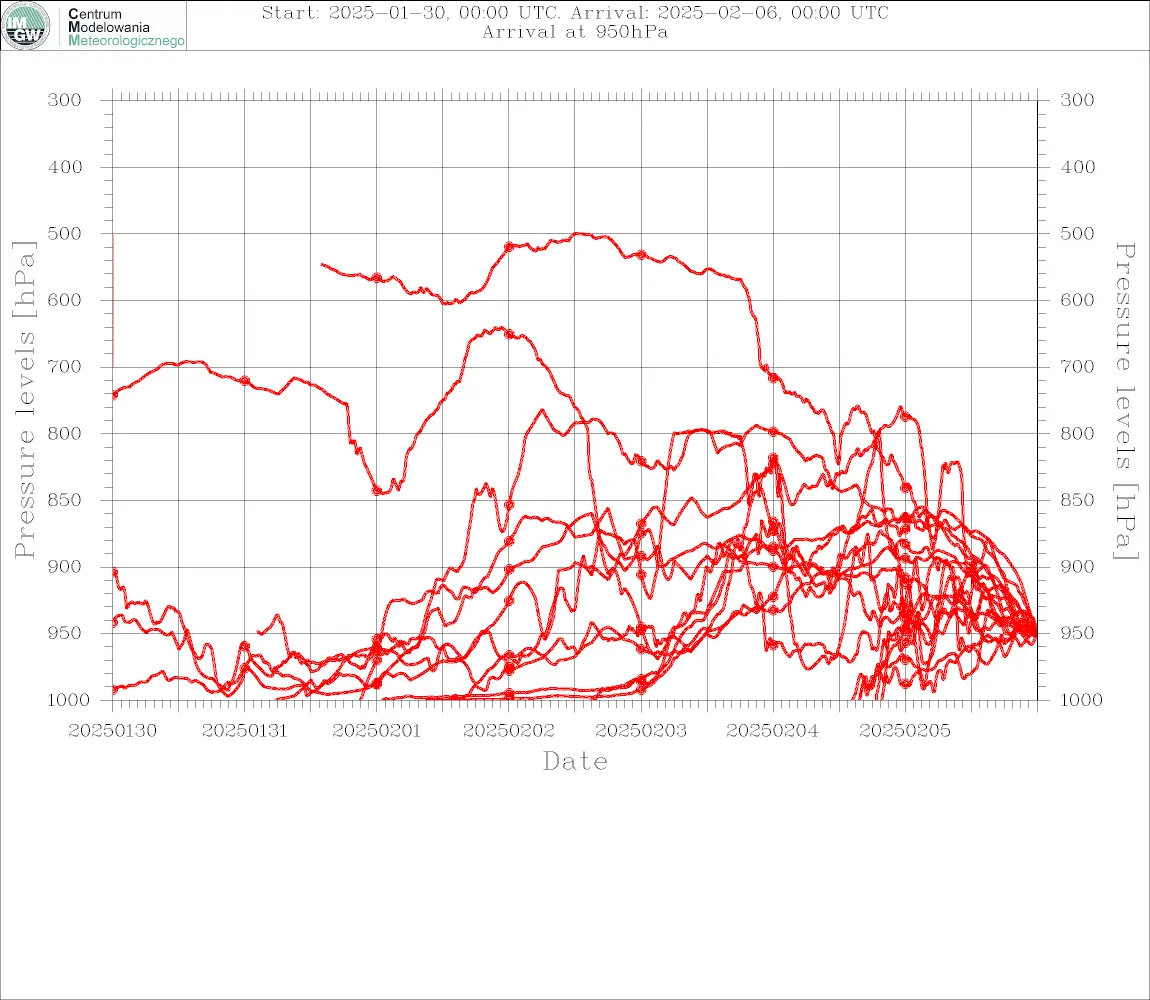The image size is (1150, 1000).
Task: Click the left axis 1000 pressure label
Action: click(x=68, y=700)
